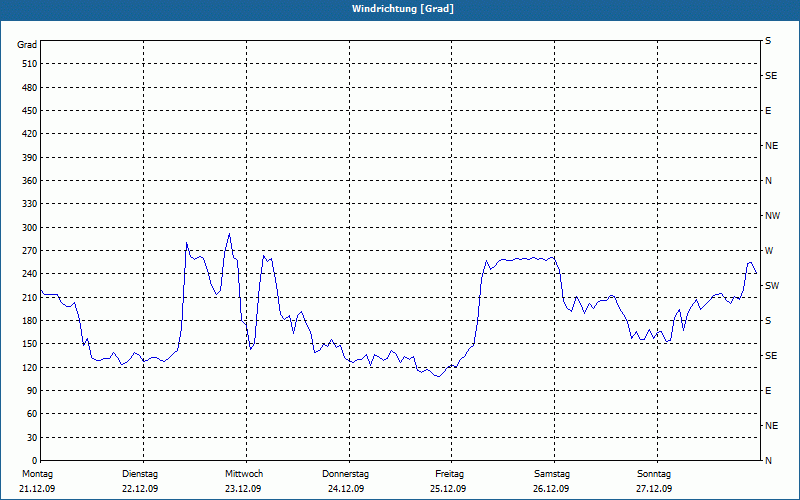The image size is (800, 500).
Task: Click the 'Sonntag' day label
Action: click(x=654, y=474)
